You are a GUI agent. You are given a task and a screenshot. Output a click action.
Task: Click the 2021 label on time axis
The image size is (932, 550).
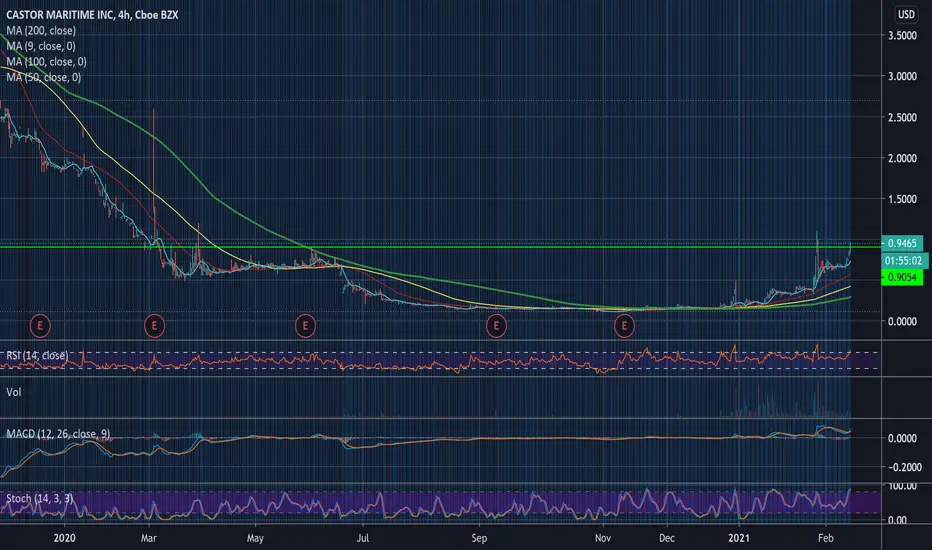(739, 538)
